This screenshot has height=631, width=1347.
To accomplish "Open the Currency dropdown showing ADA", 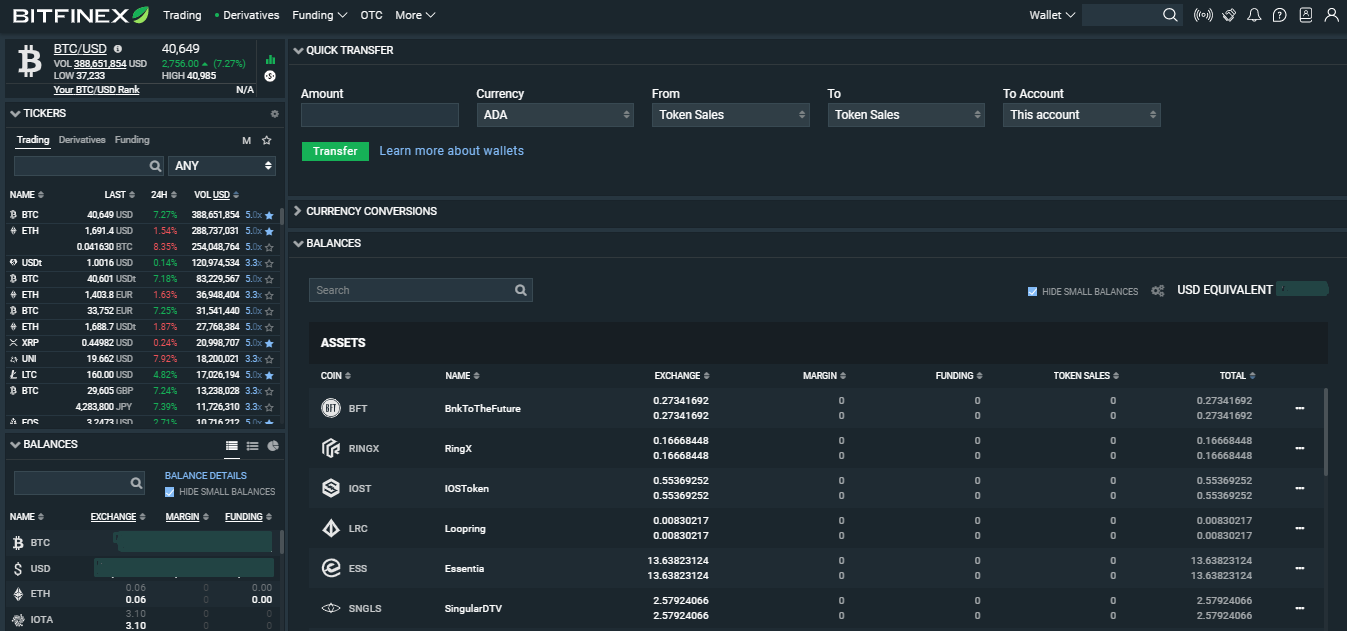I will (x=555, y=115).
